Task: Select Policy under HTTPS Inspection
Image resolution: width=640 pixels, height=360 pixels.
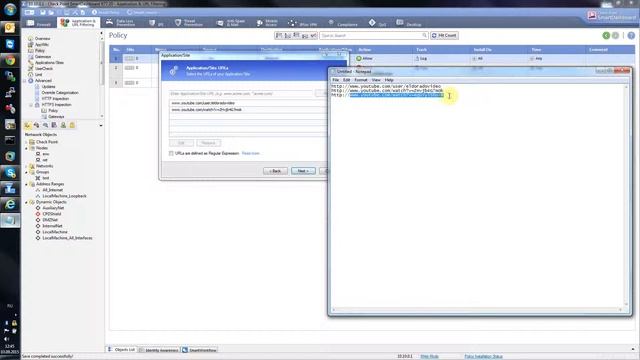Action: 50,111
